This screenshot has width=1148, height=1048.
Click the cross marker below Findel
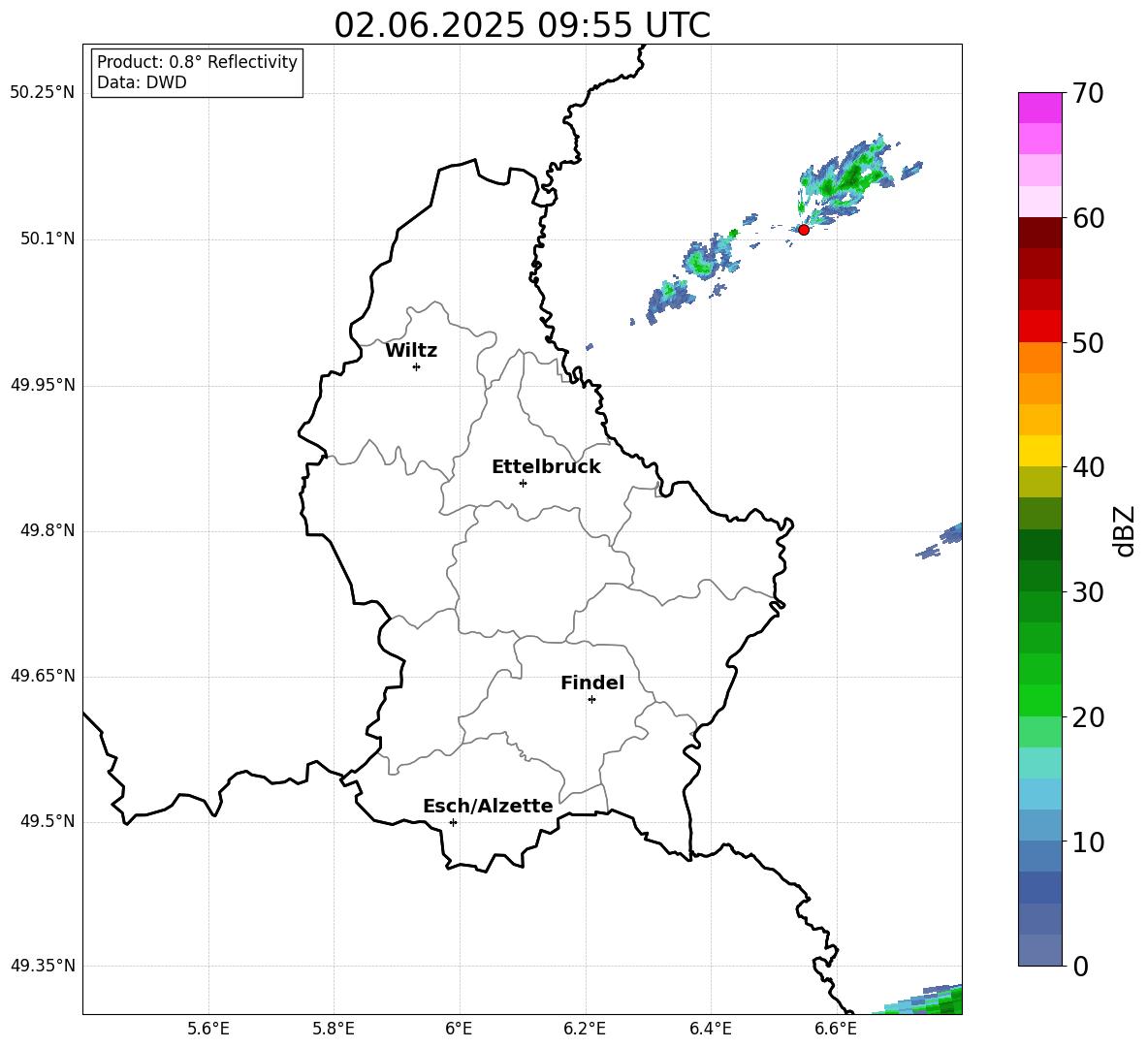(591, 700)
